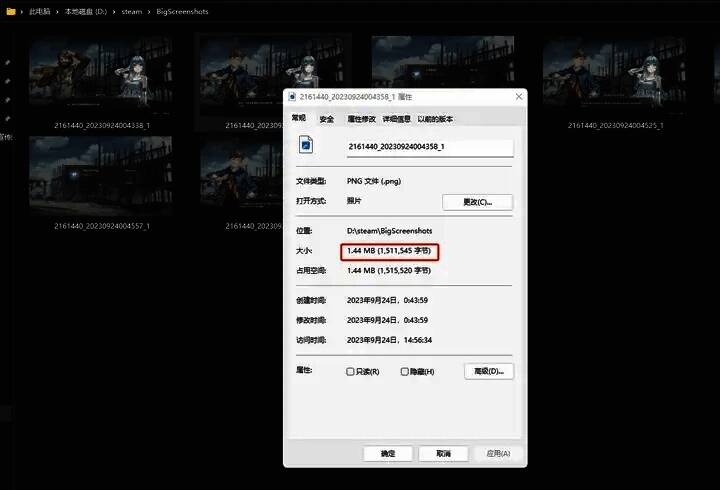Close the Properties dialog with the X
Viewport: 720px width, 490px height.
click(x=518, y=97)
